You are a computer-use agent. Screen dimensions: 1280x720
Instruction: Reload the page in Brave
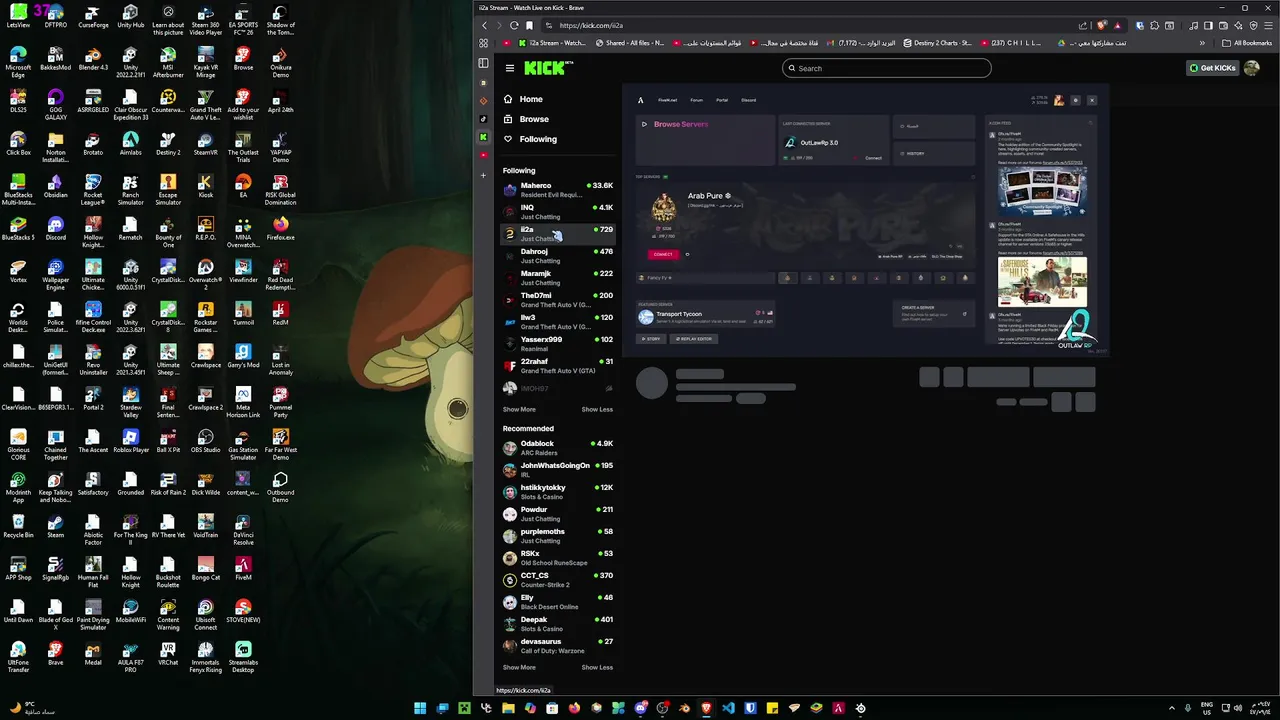tap(514, 25)
